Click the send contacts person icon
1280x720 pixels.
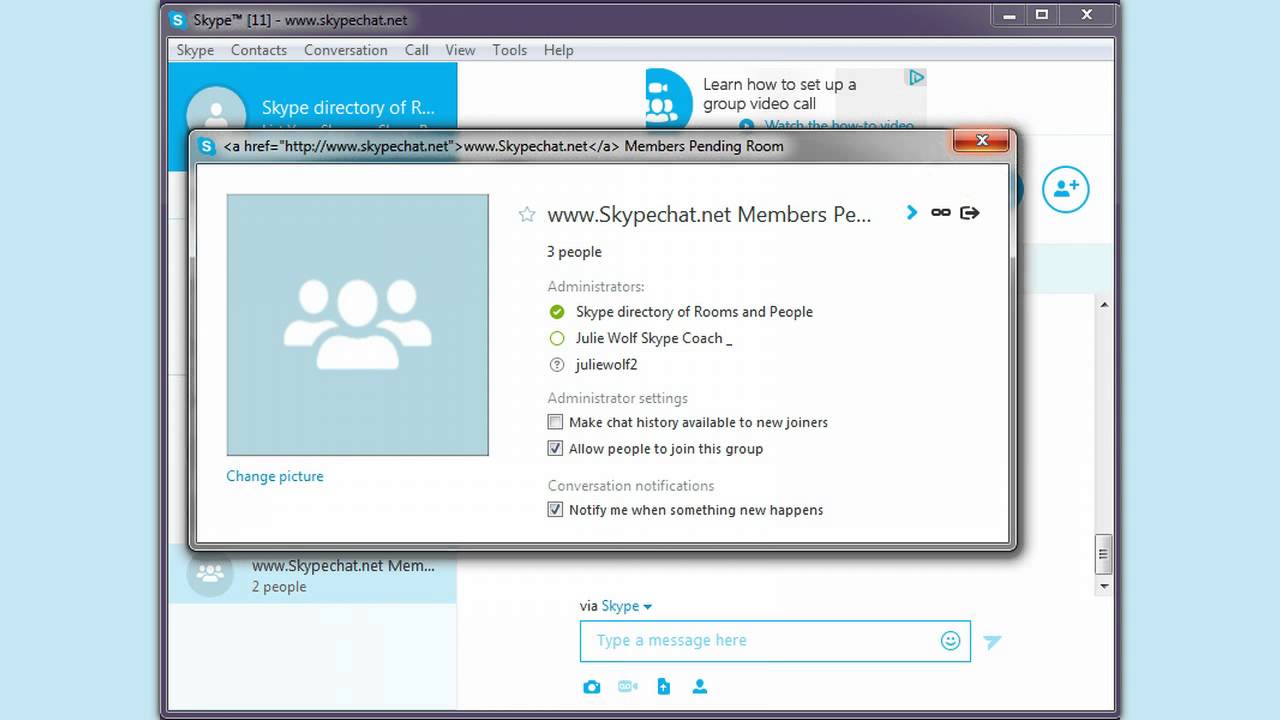click(x=700, y=687)
